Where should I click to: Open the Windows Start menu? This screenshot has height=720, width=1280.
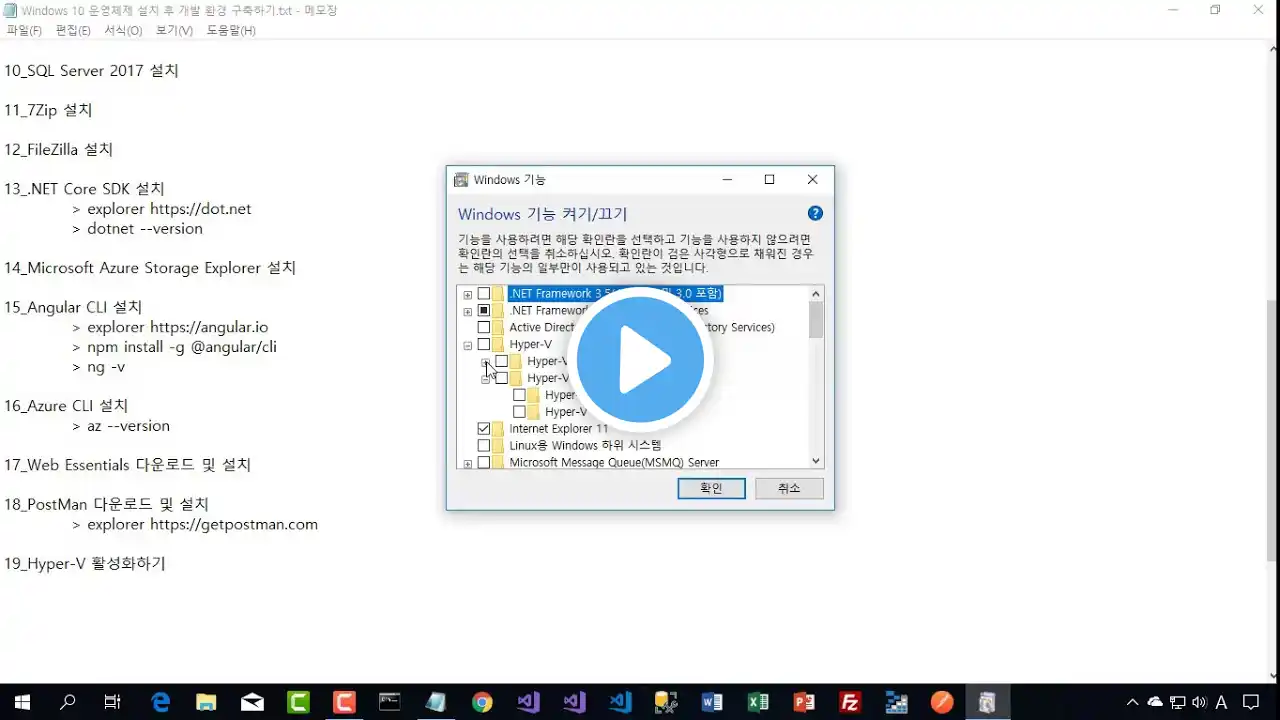coord(22,702)
